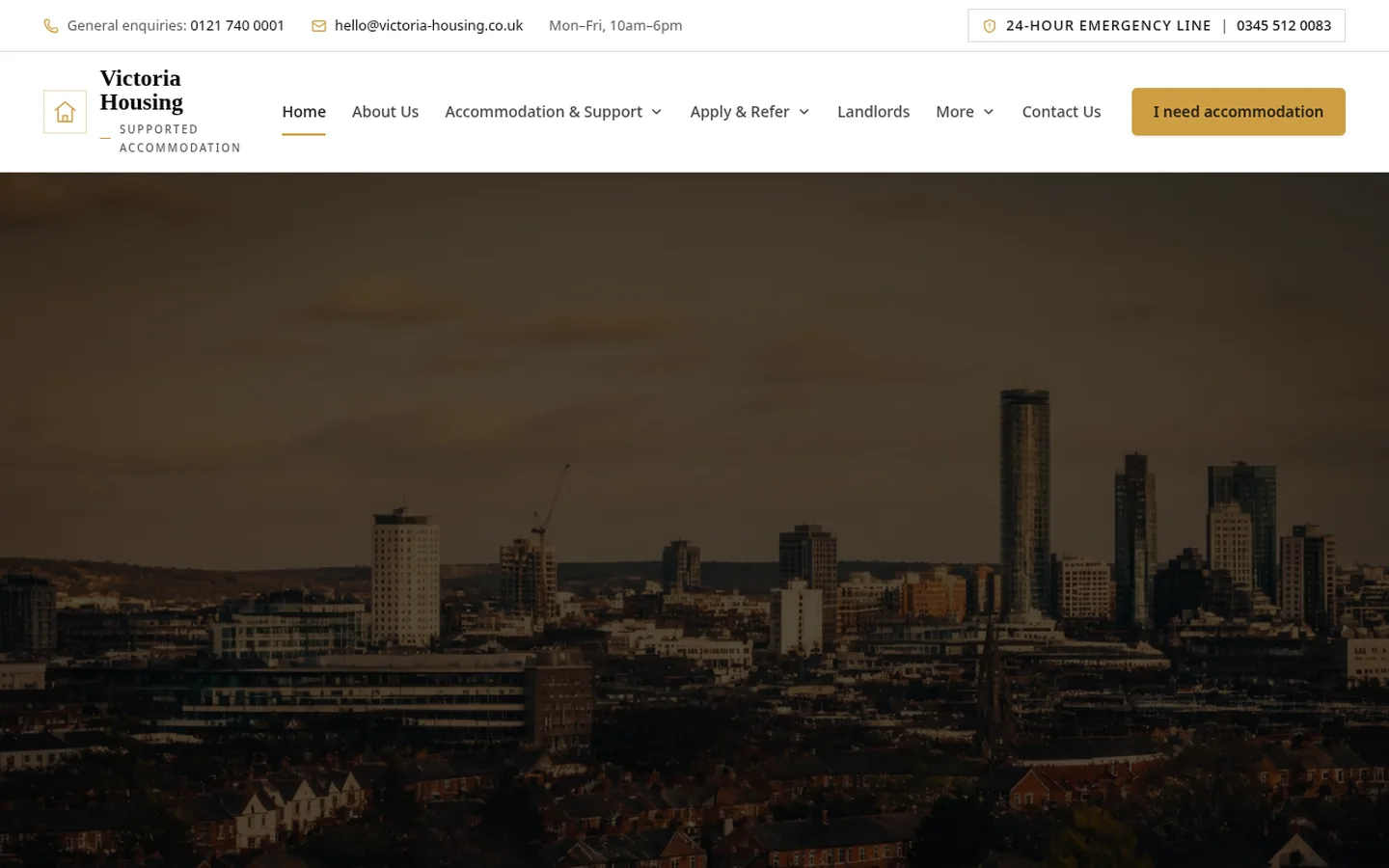Click the SUPPORTED ACCOMMODATION tagline
Viewport: 1389px width, 868px height.
click(179, 138)
